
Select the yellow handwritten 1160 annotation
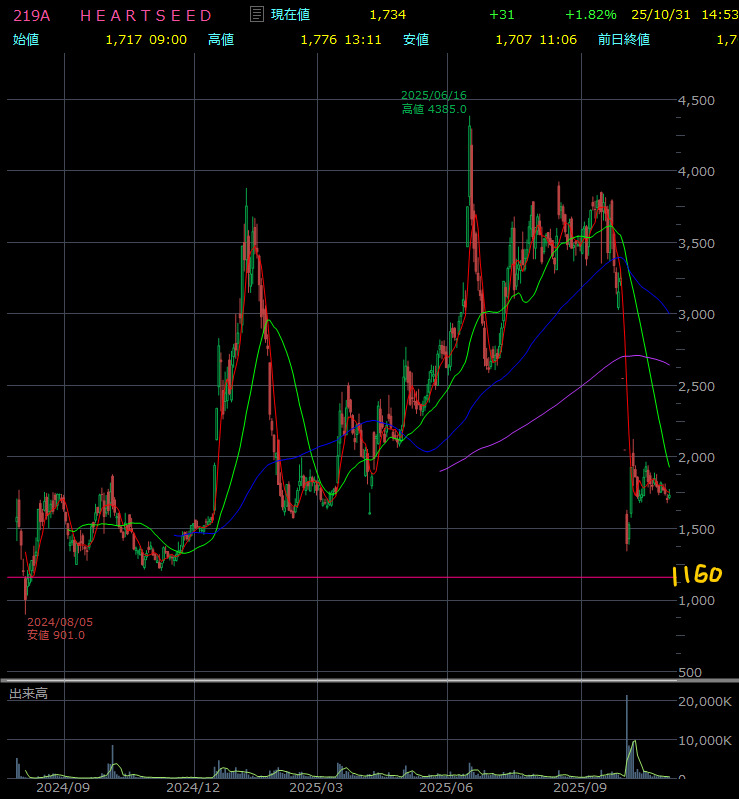coord(696,576)
